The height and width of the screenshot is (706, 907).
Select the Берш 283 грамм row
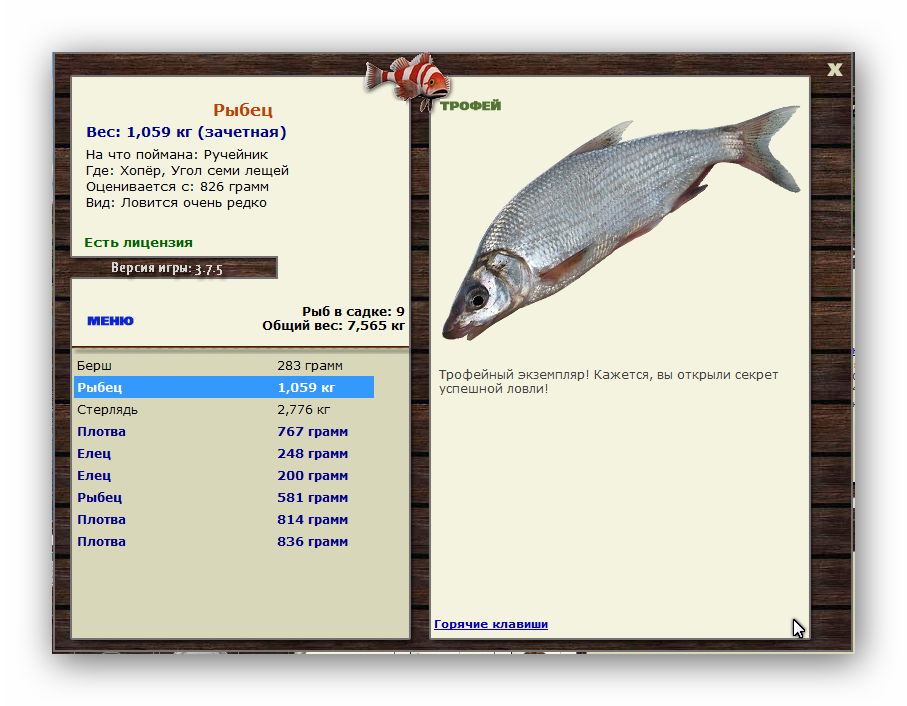click(224, 365)
